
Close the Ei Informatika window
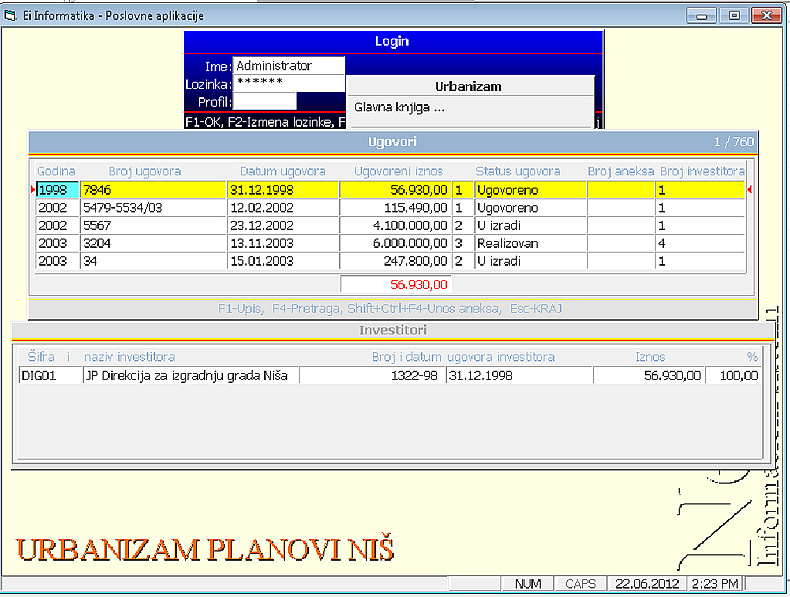pos(766,16)
